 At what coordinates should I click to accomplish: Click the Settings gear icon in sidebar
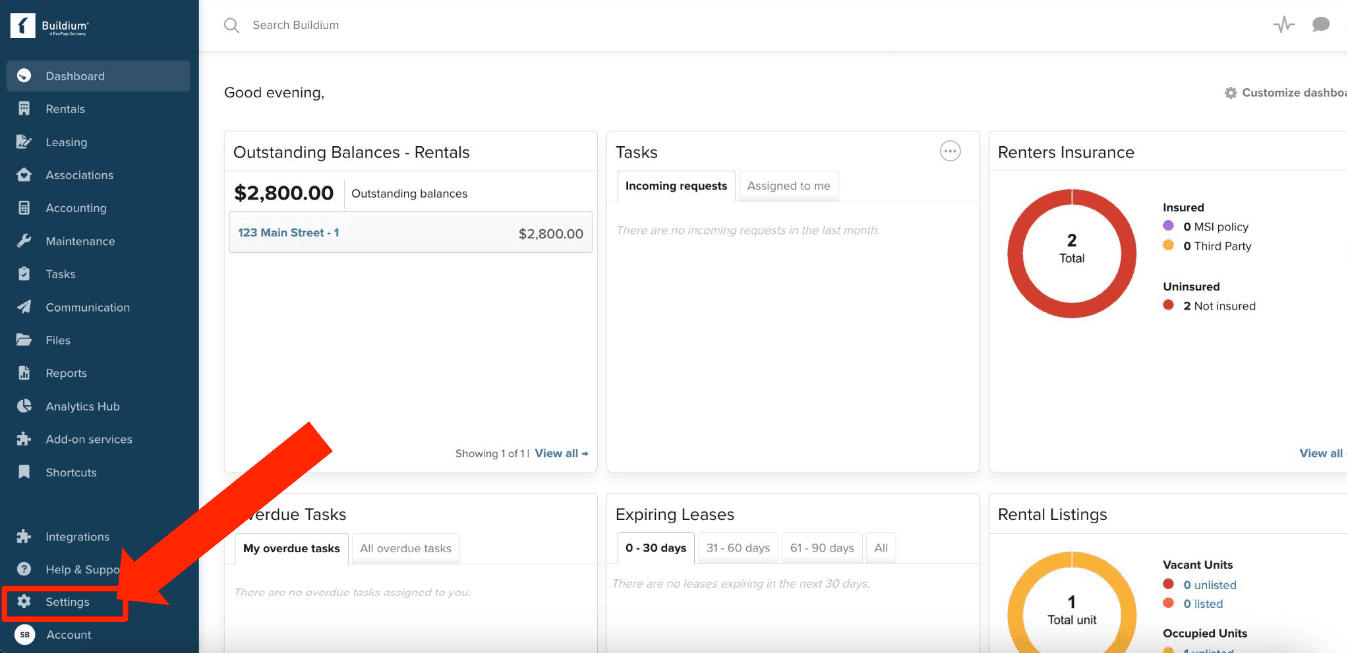[24, 602]
